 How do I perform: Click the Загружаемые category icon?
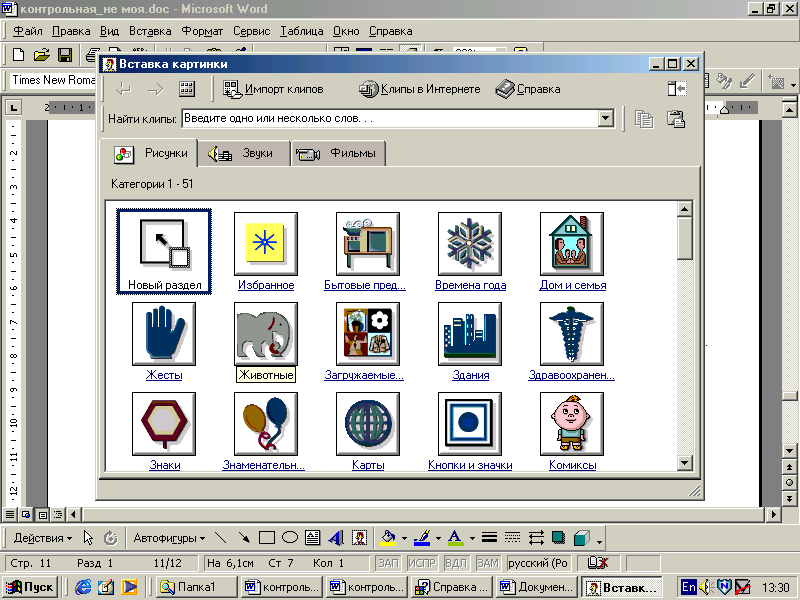368,334
